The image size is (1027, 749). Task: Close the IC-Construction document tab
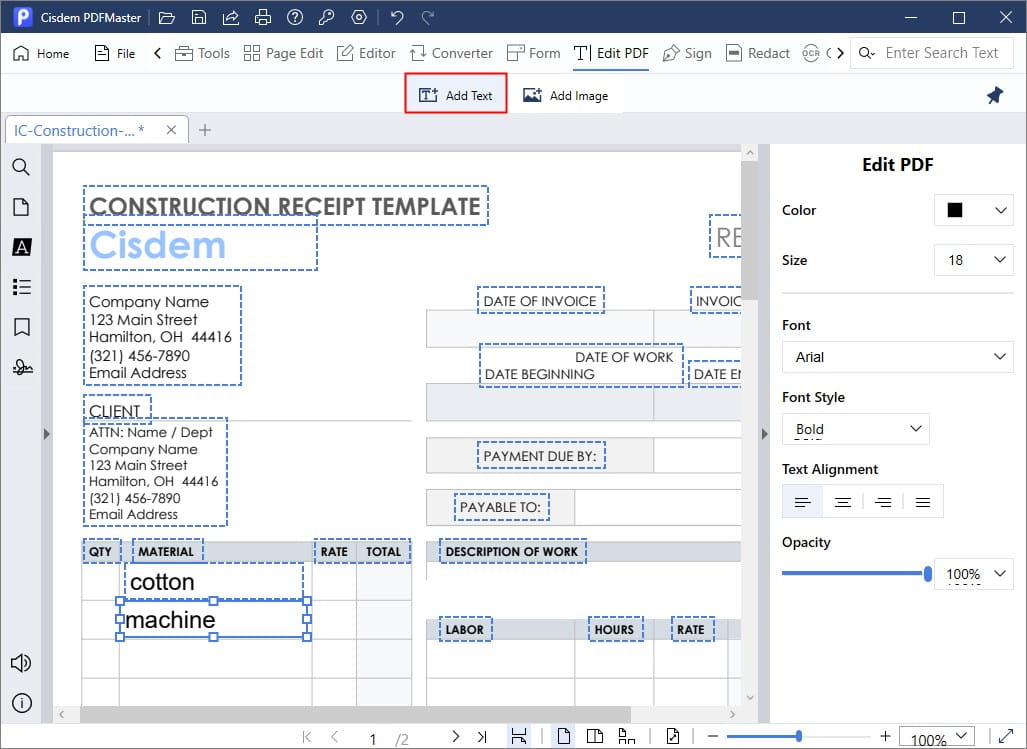pyautogui.click(x=171, y=130)
